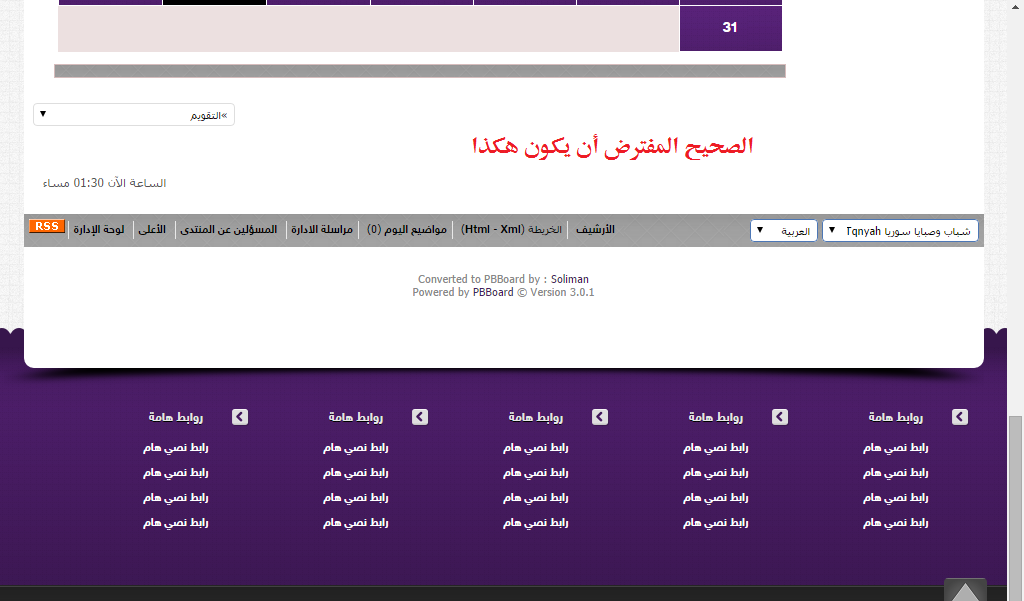This screenshot has width=1024, height=601.
Task: Click first رابط نصي هام in center column
Action: click(x=536, y=447)
